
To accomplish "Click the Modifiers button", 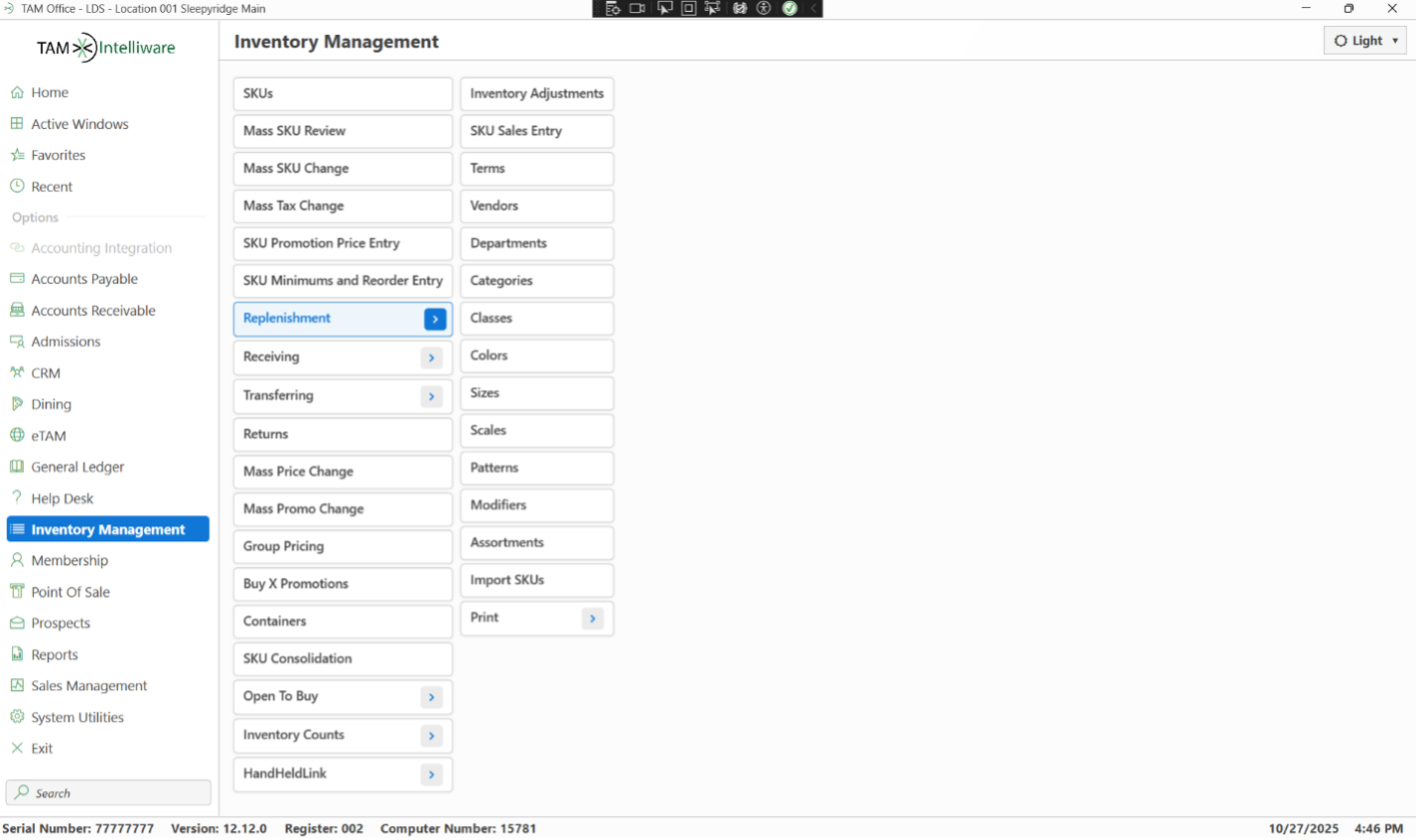I will coord(536,505).
